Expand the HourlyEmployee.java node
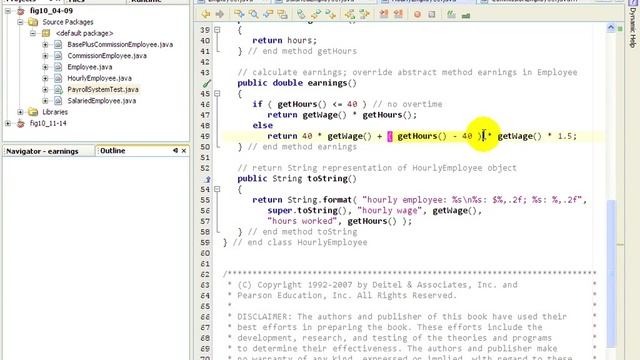The image size is (640, 360). (x=45, y=78)
